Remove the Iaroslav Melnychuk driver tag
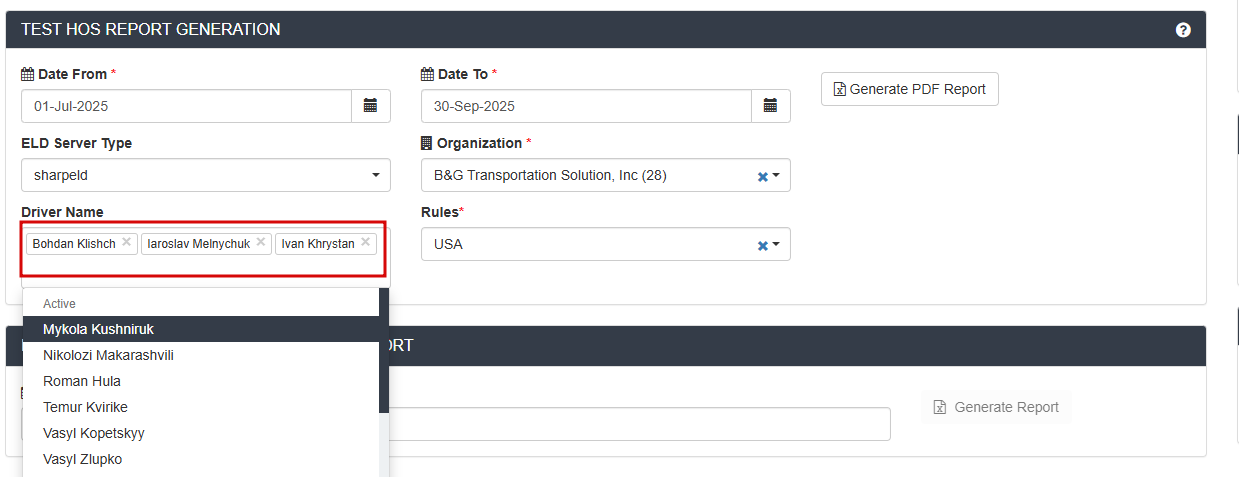This screenshot has height=477, width=1239. (x=261, y=242)
